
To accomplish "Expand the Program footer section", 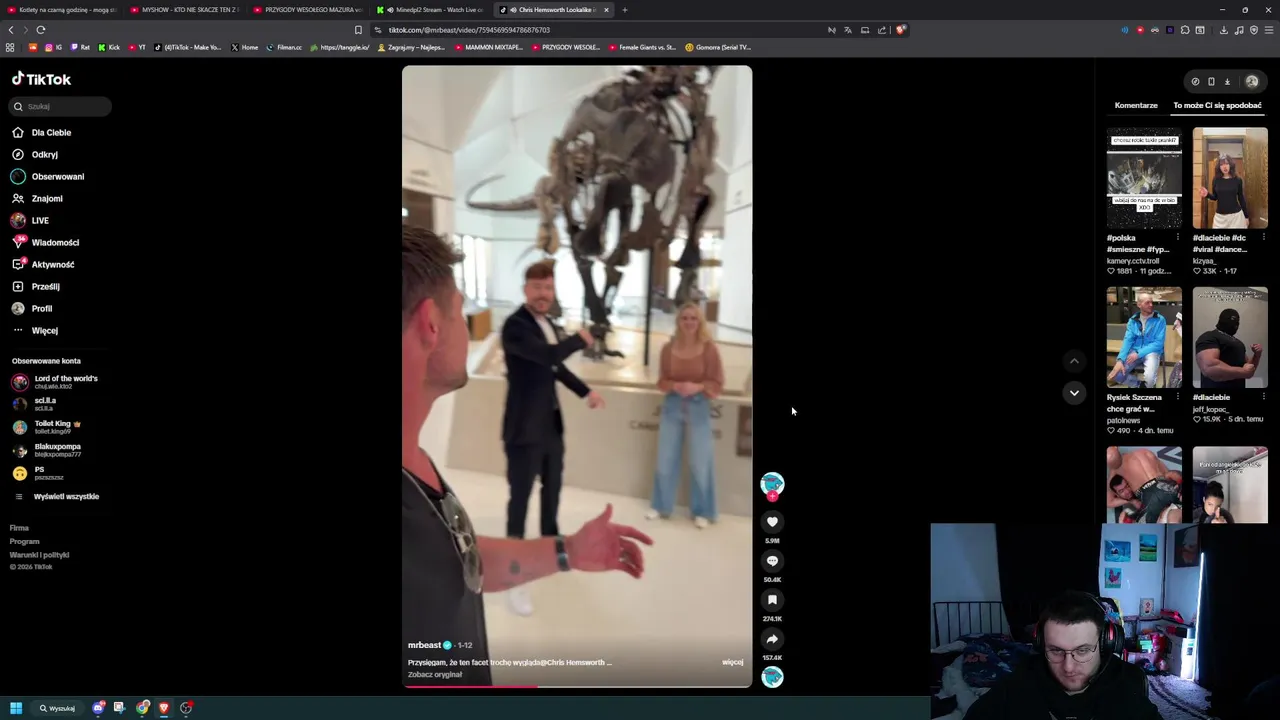I will pyautogui.click(x=25, y=541).
